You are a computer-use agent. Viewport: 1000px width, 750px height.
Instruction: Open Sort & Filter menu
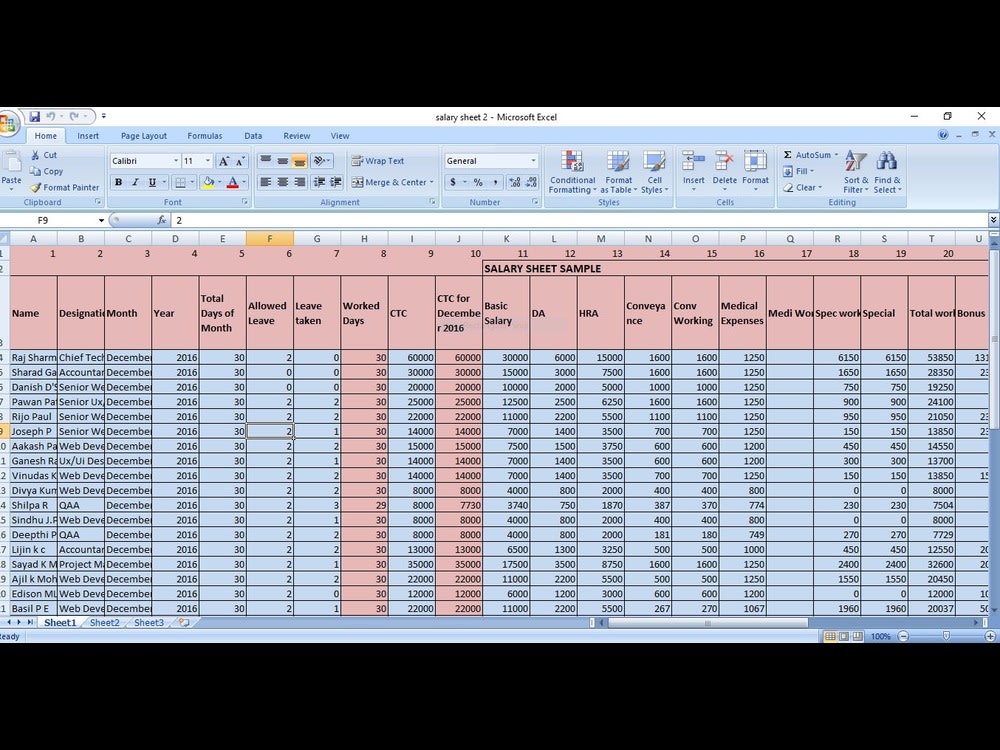point(856,172)
